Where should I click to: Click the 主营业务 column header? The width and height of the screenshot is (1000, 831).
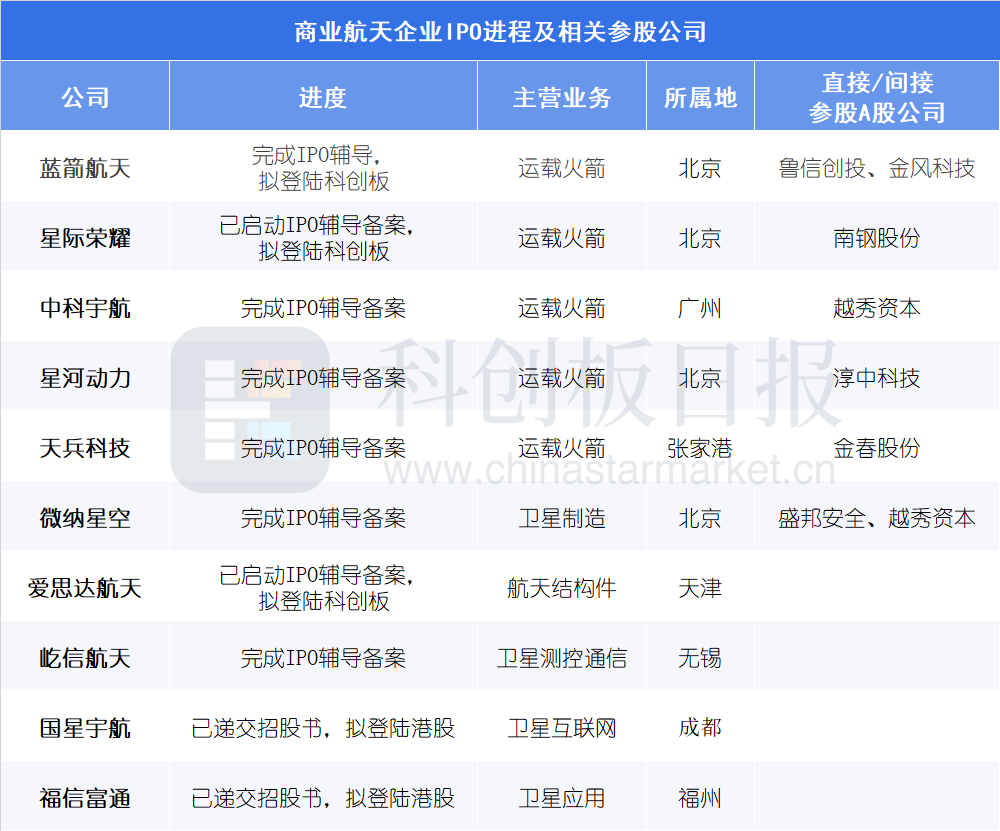563,96
